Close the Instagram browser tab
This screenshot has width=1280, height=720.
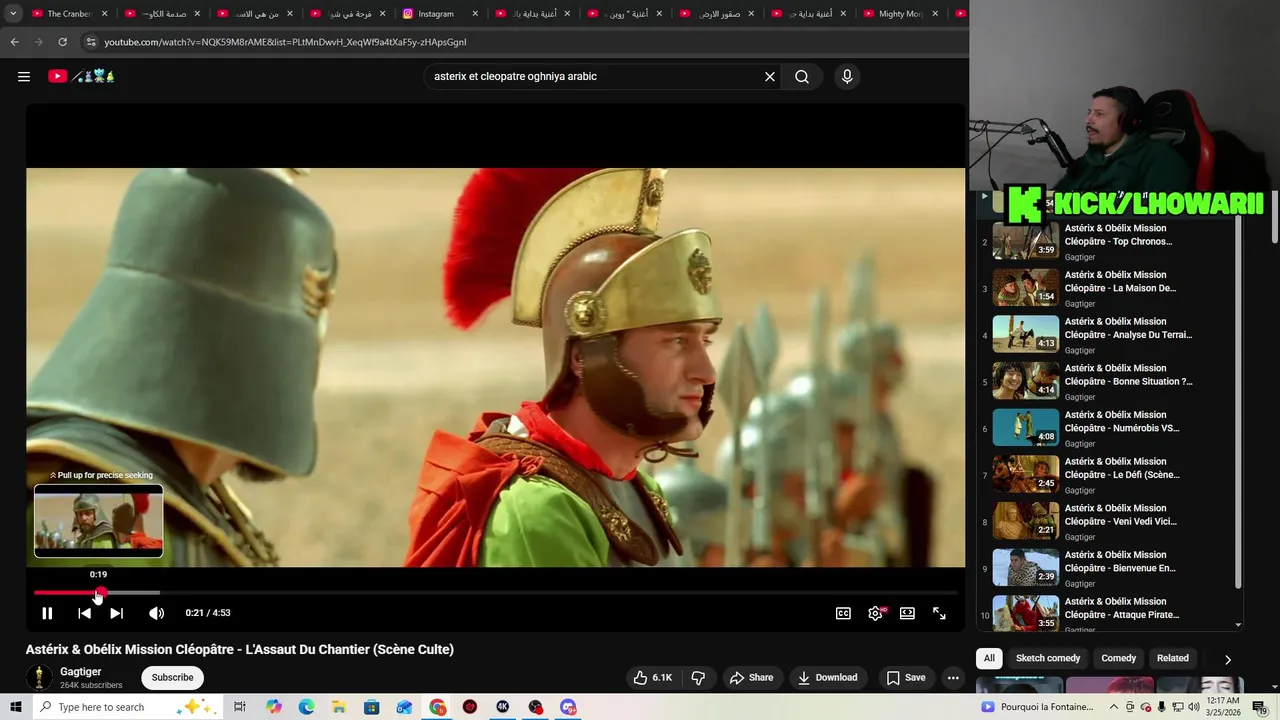click(475, 14)
